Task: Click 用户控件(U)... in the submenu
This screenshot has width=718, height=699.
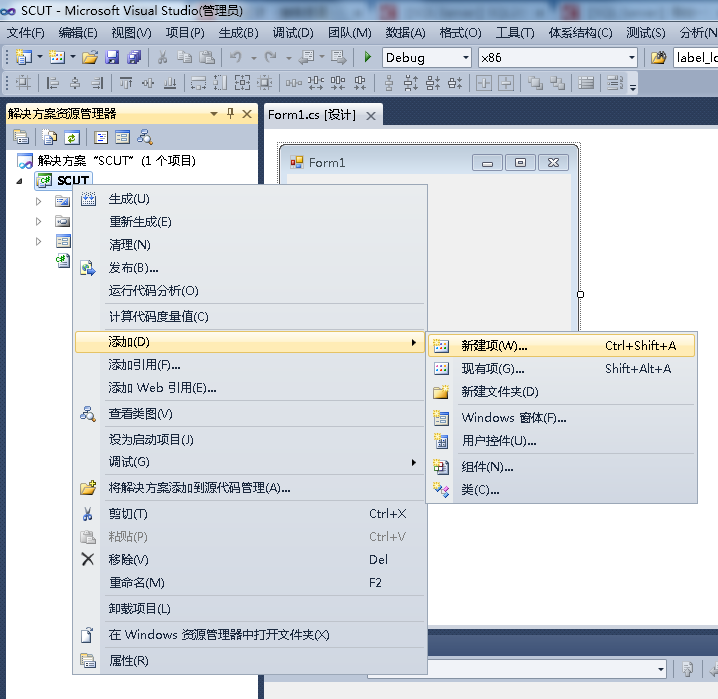Action: [561, 441]
